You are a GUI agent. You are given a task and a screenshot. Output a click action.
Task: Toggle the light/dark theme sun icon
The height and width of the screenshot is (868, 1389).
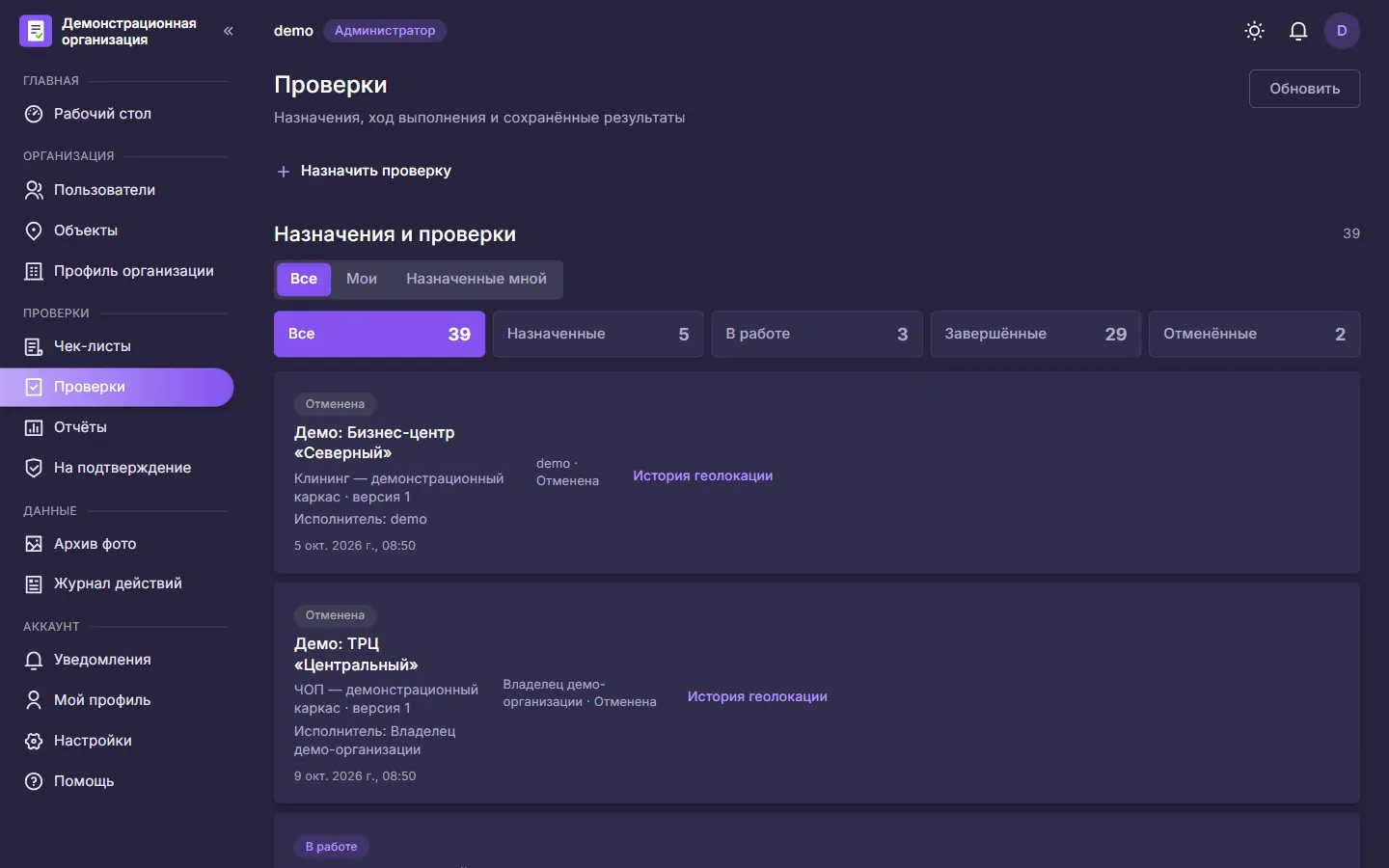[1254, 31]
